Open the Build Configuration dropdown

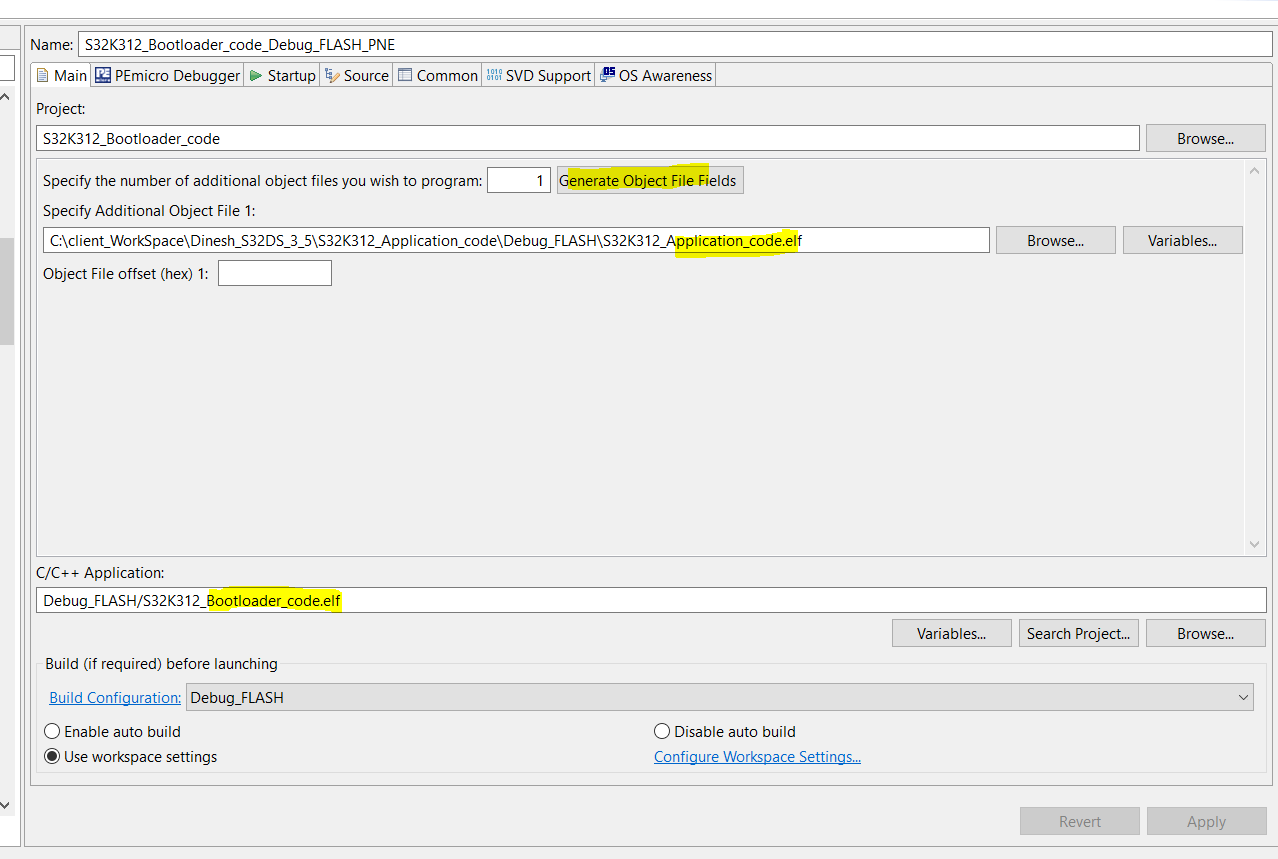pos(1245,697)
